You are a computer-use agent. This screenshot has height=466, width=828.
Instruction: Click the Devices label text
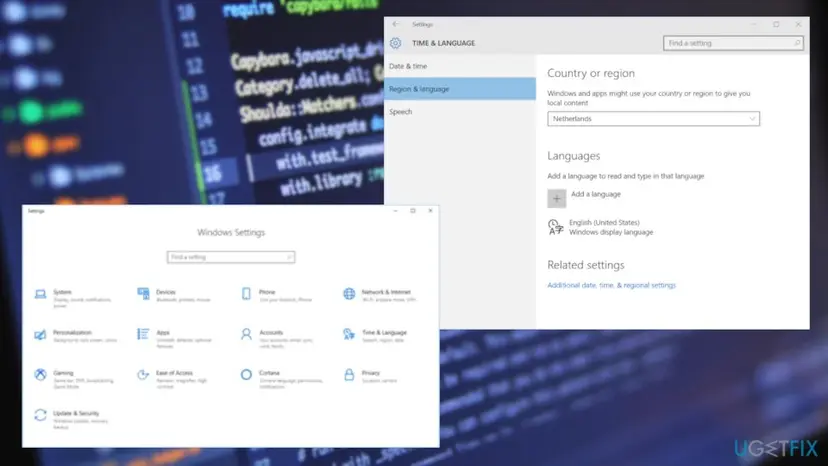coord(166,292)
